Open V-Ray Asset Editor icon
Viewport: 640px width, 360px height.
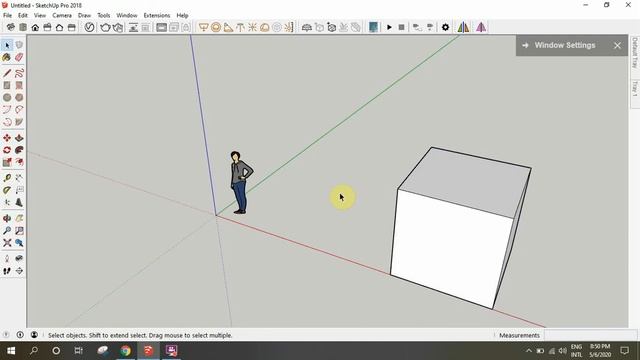tap(89, 27)
